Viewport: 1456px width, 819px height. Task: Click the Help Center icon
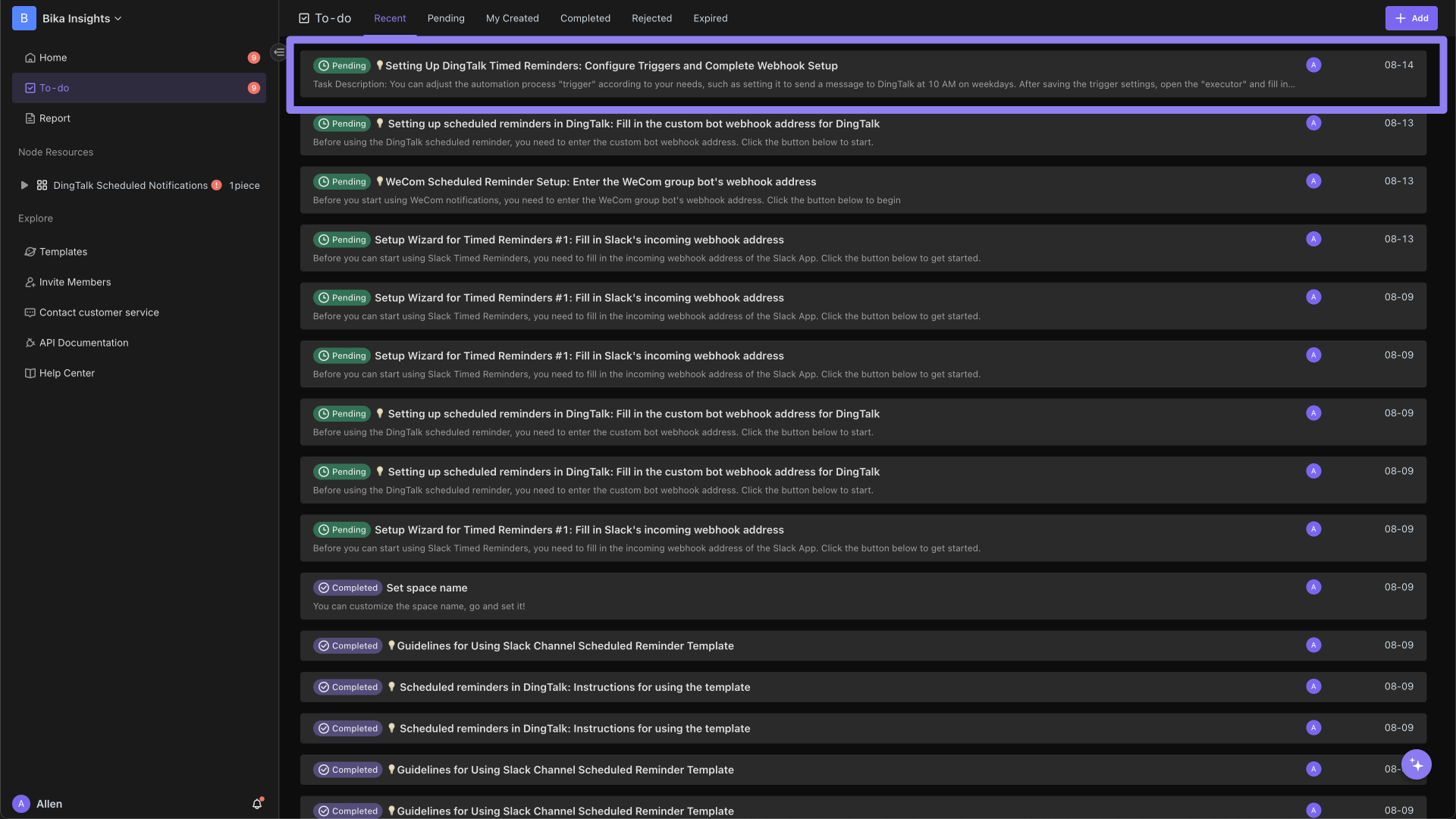[x=27, y=373]
